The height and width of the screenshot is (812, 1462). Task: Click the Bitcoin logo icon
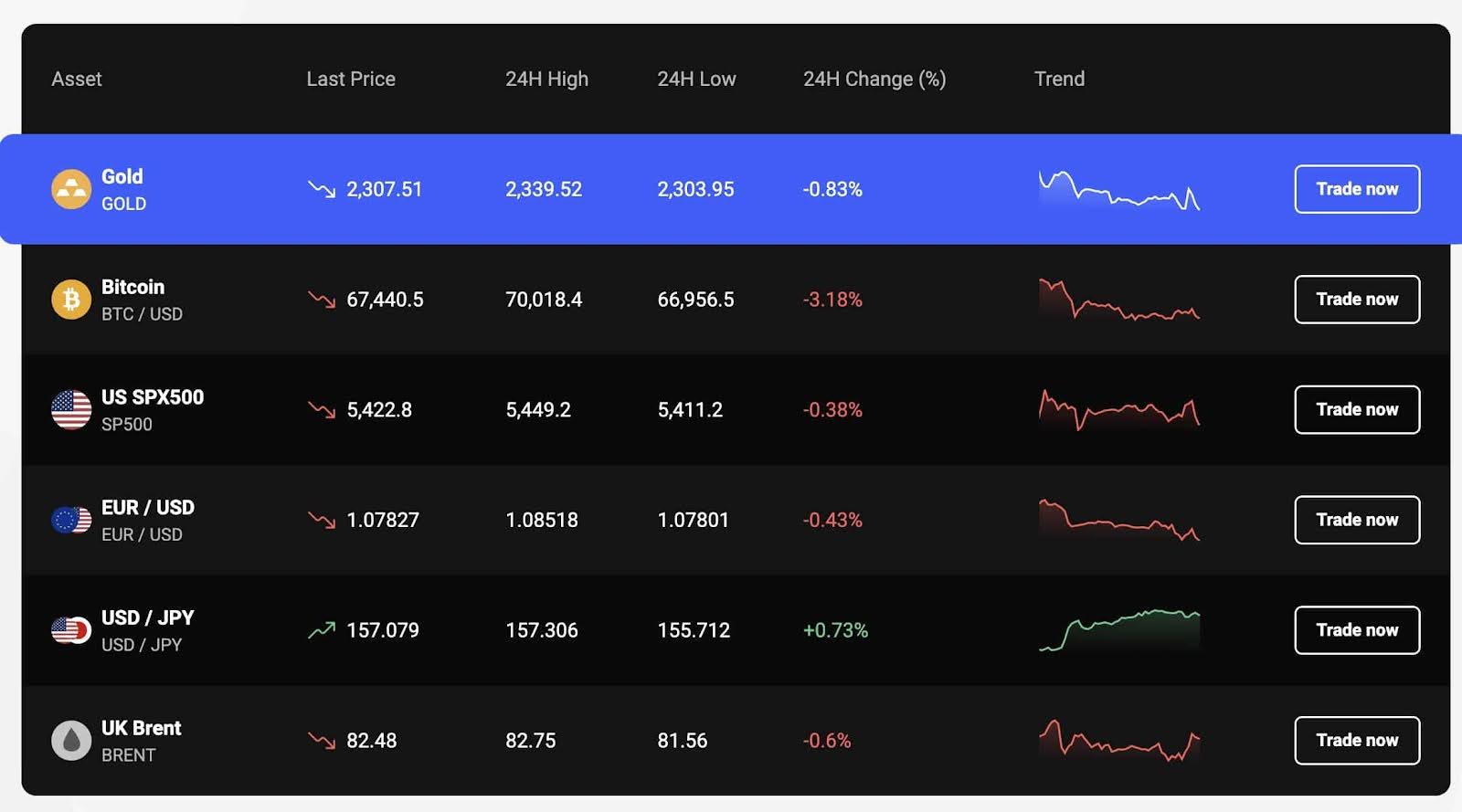click(71, 299)
